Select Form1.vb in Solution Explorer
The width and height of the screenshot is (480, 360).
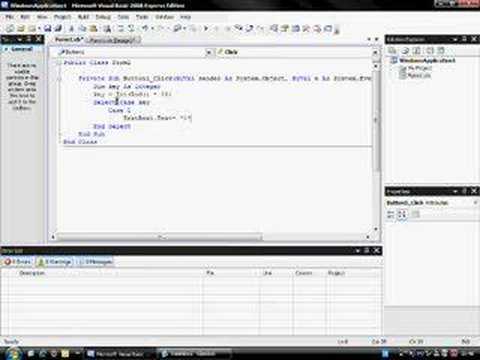pyautogui.click(x=419, y=76)
